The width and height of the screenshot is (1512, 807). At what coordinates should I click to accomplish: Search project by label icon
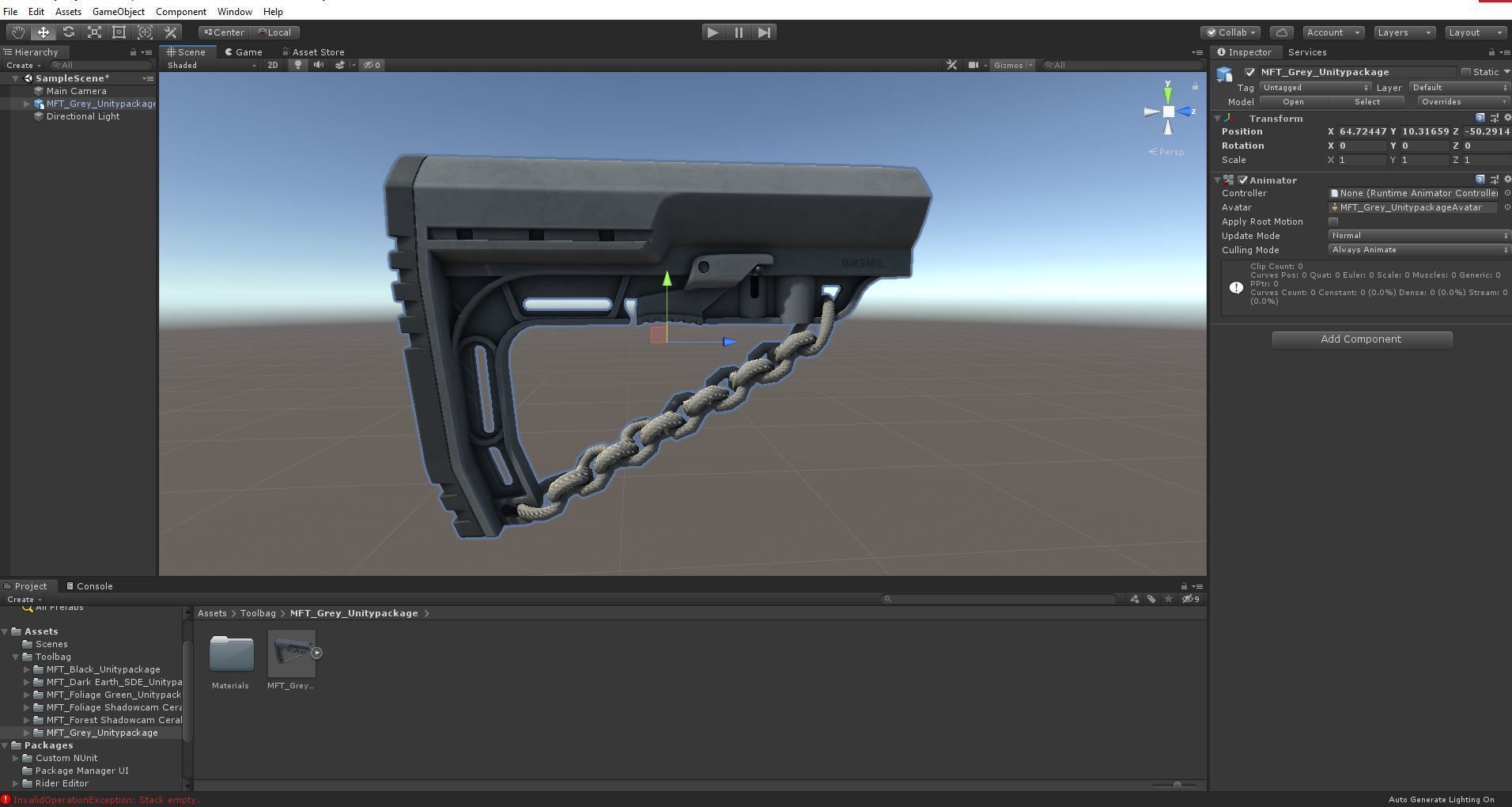coord(1151,599)
